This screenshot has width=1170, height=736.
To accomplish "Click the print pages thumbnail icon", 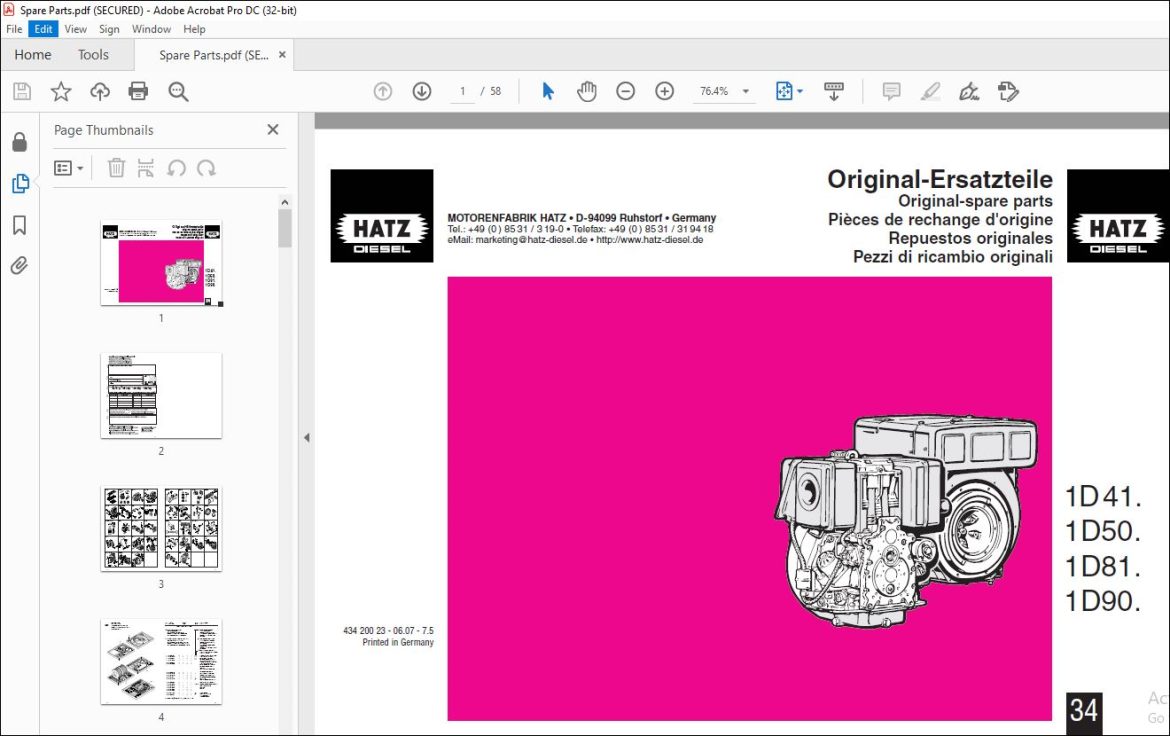I will click(x=146, y=168).
